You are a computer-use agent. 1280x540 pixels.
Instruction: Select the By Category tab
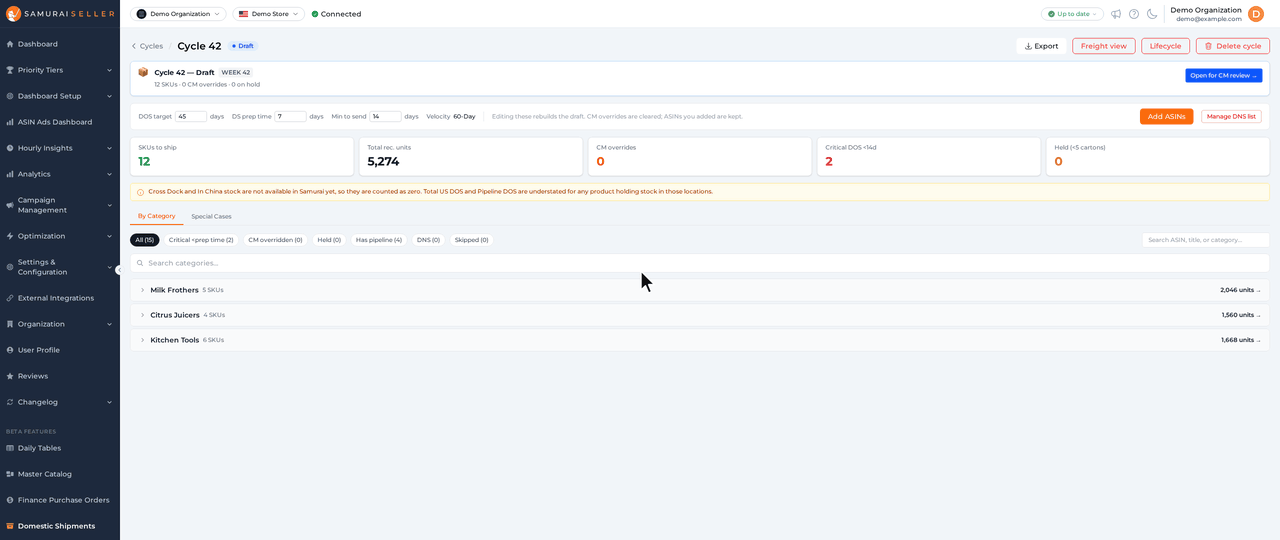pyautogui.click(x=156, y=216)
